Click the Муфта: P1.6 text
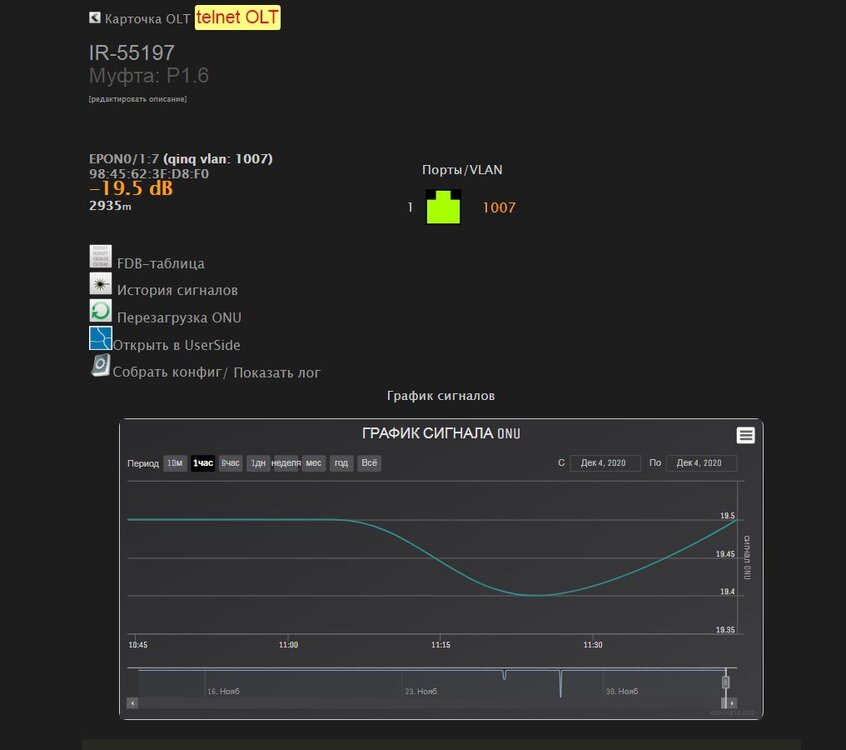 click(149, 76)
